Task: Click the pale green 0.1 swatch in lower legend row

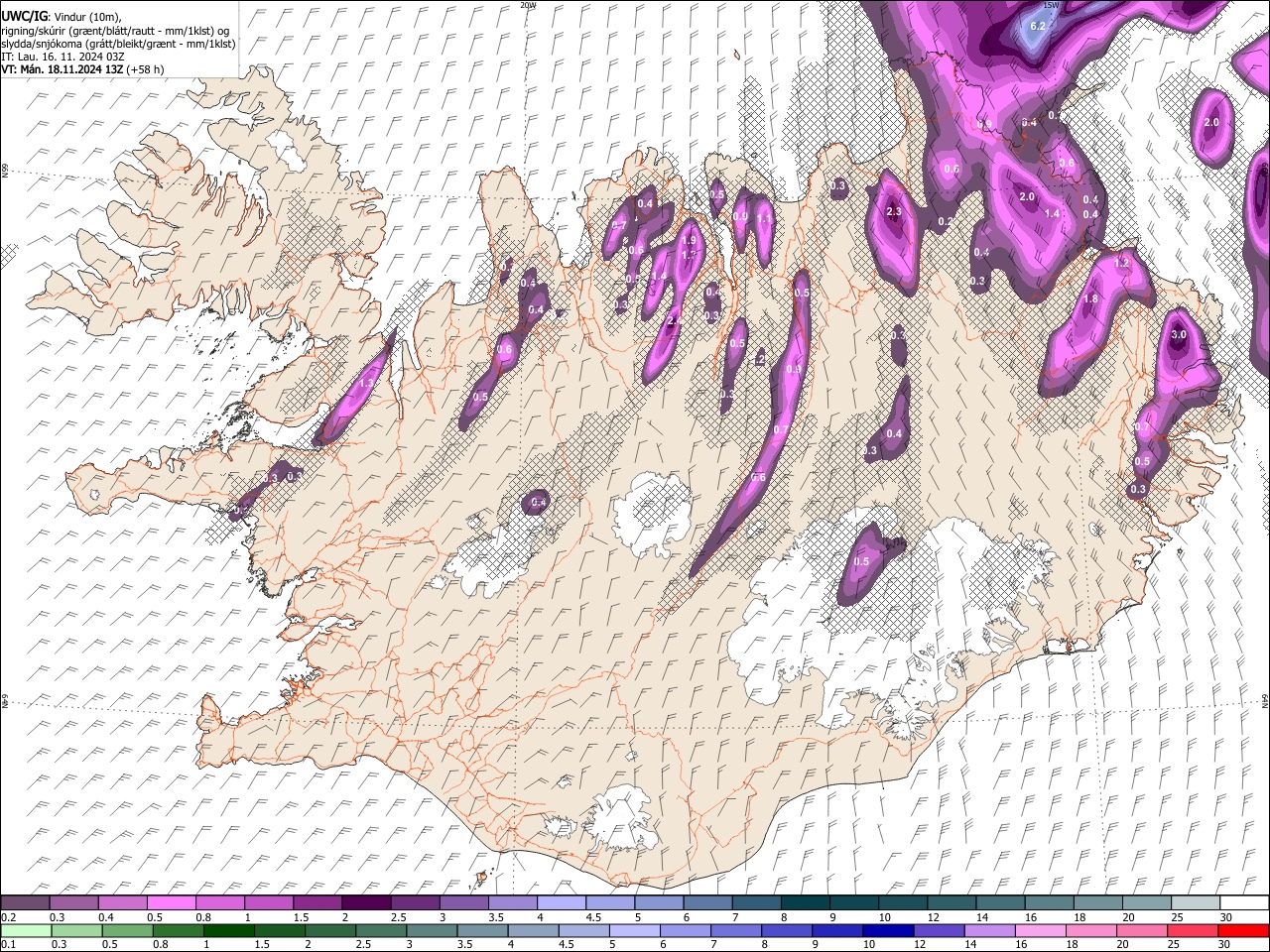Action: click(x=26, y=930)
